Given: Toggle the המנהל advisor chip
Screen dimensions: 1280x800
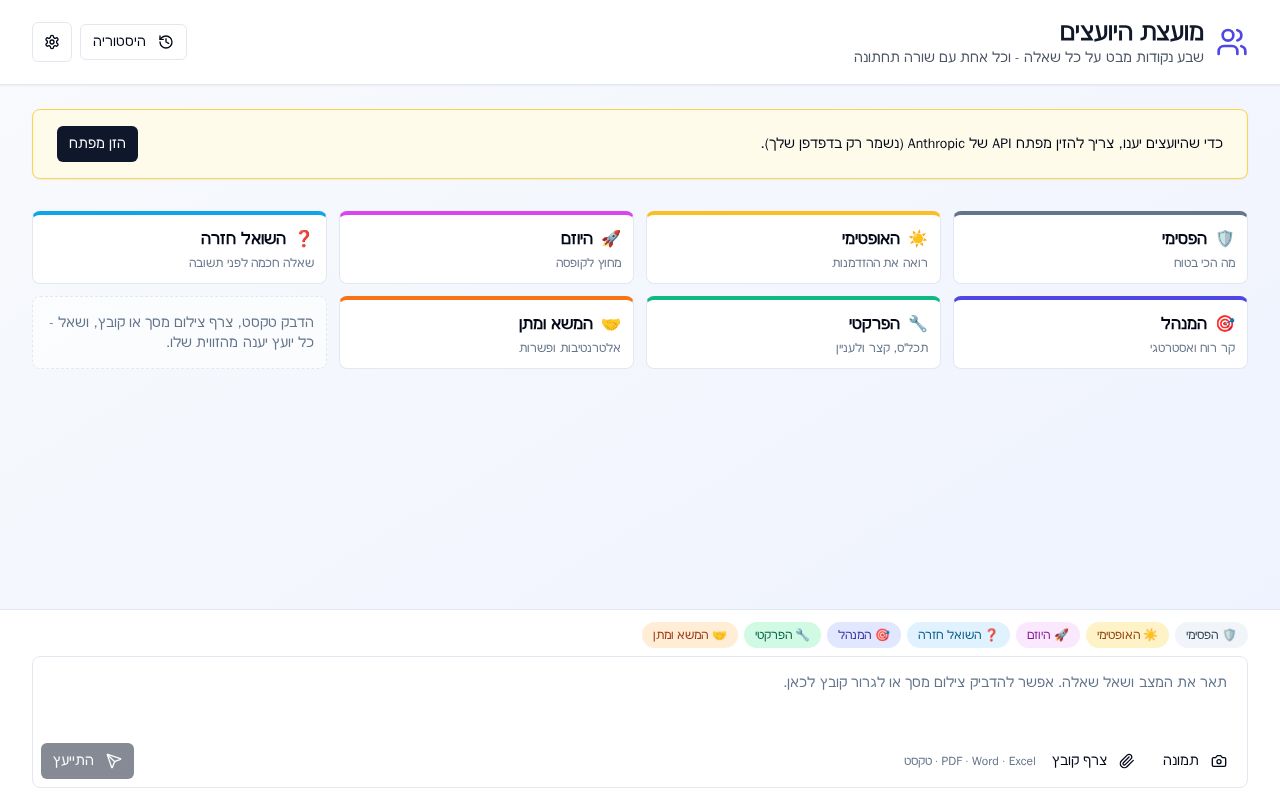Looking at the screenshot, I should point(864,635).
